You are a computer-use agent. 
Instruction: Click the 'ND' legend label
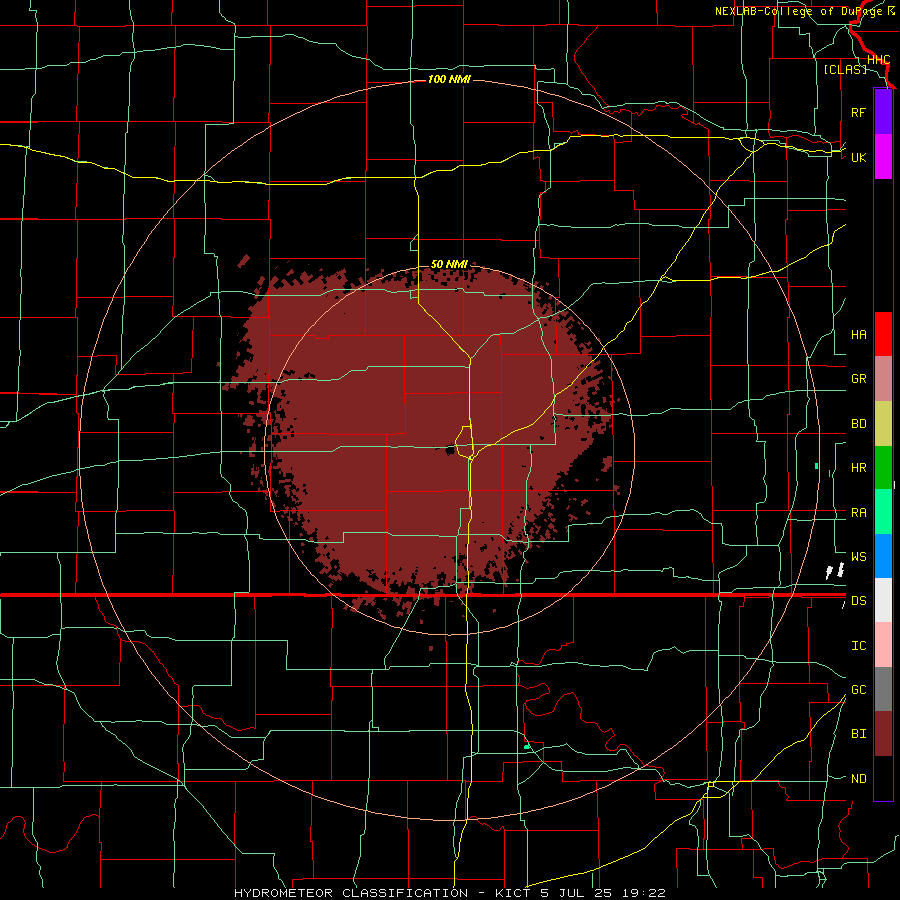858,779
